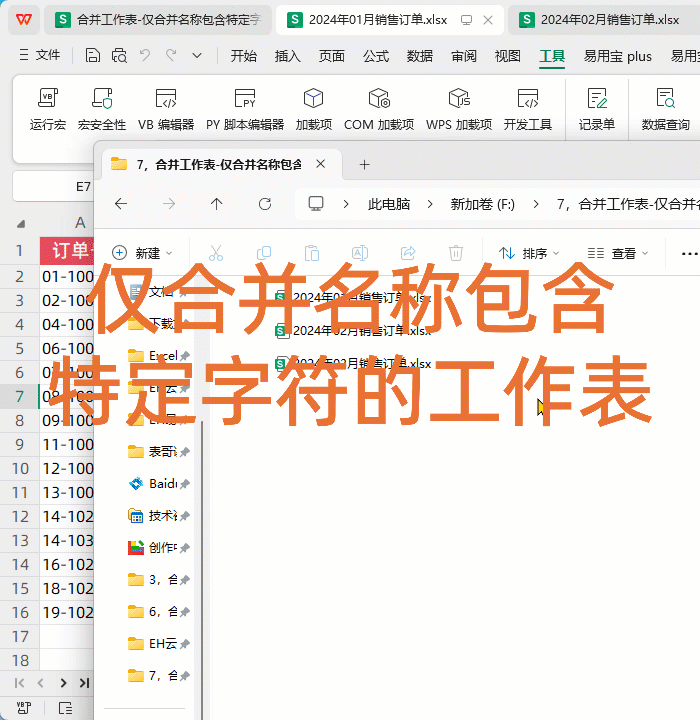
Task: Click the print preview icon
Action: (119, 56)
